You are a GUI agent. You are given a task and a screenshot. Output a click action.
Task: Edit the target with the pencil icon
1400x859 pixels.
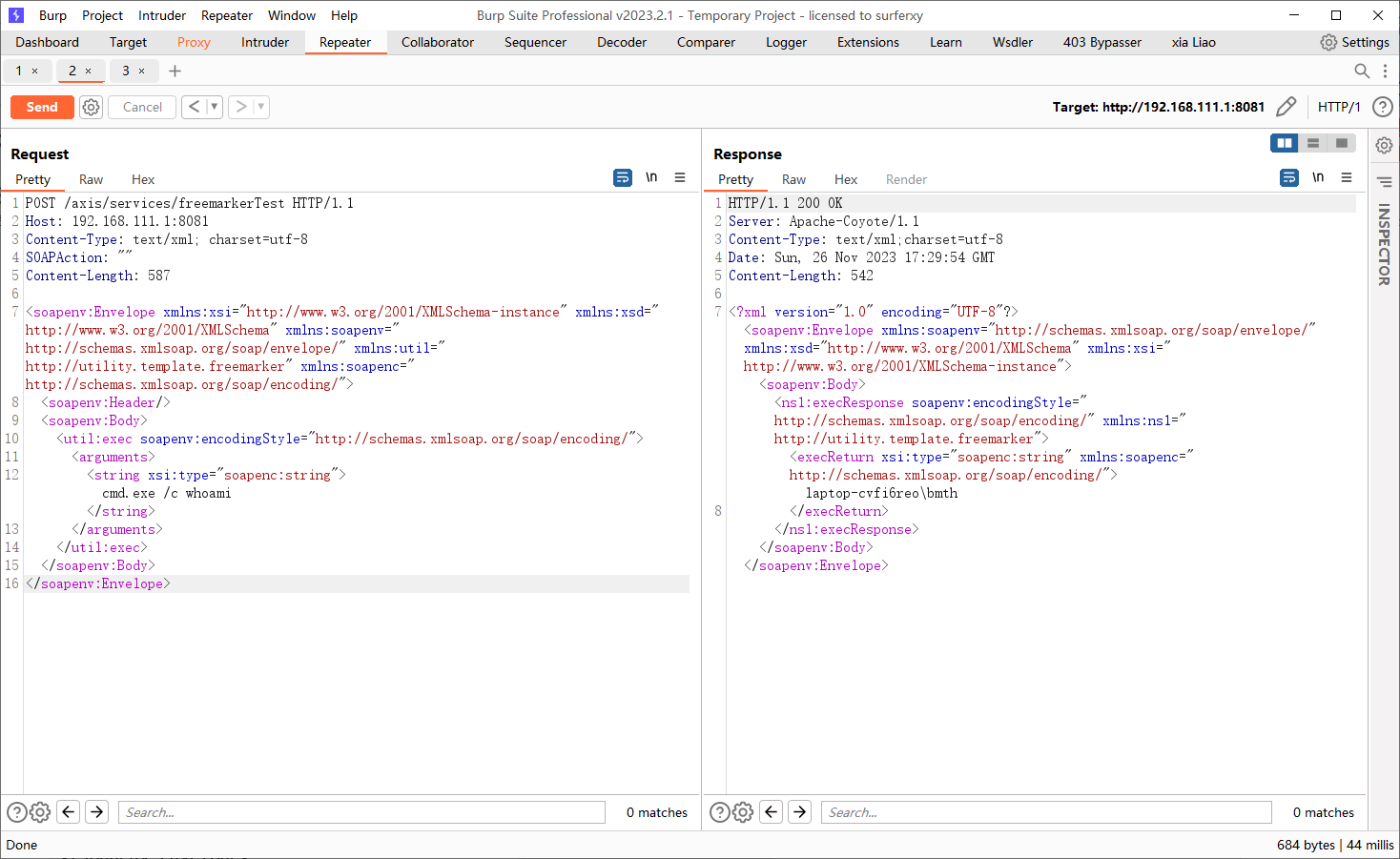[x=1286, y=107]
